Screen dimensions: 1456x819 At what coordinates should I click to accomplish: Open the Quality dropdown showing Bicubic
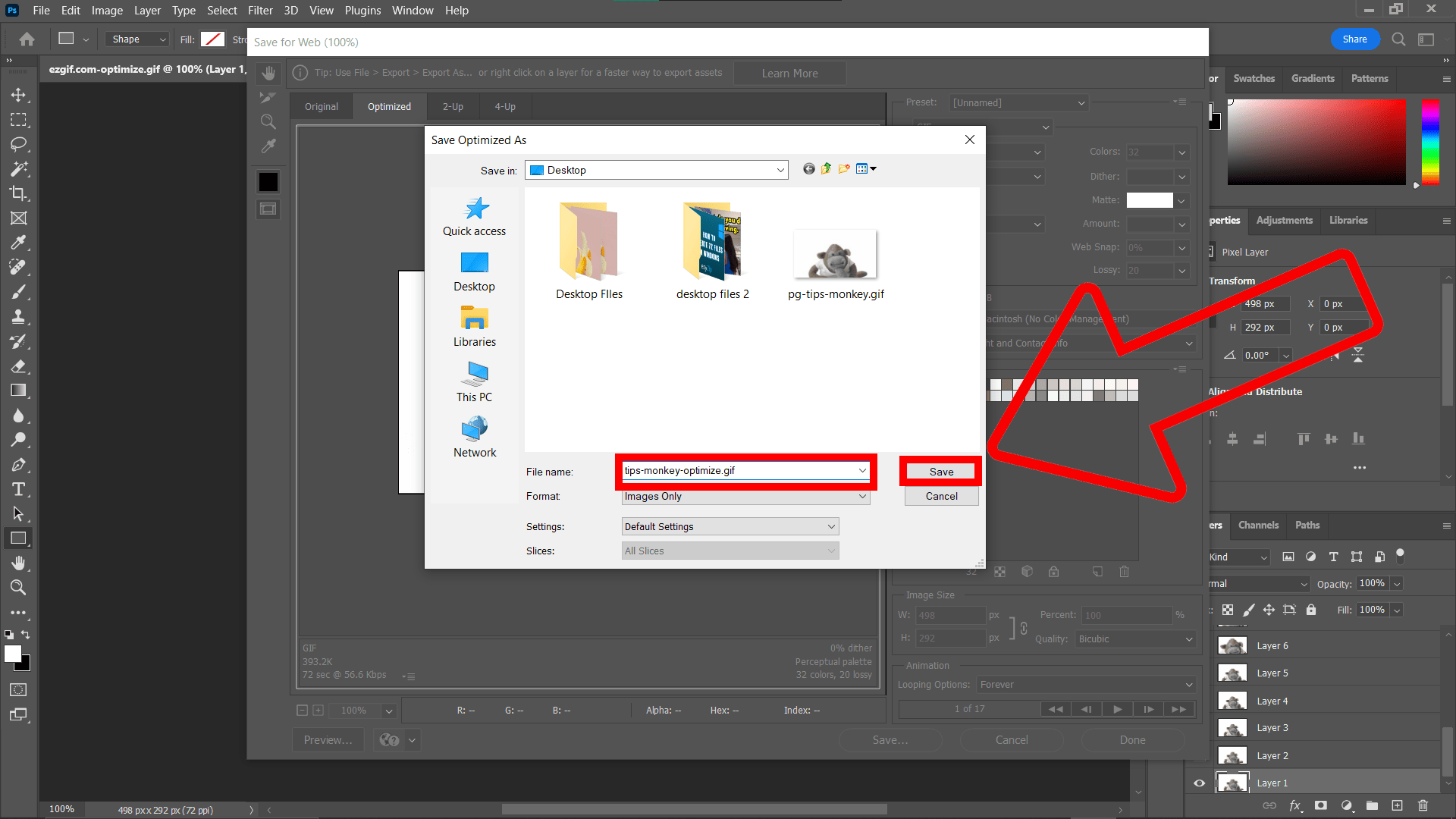click(1134, 639)
